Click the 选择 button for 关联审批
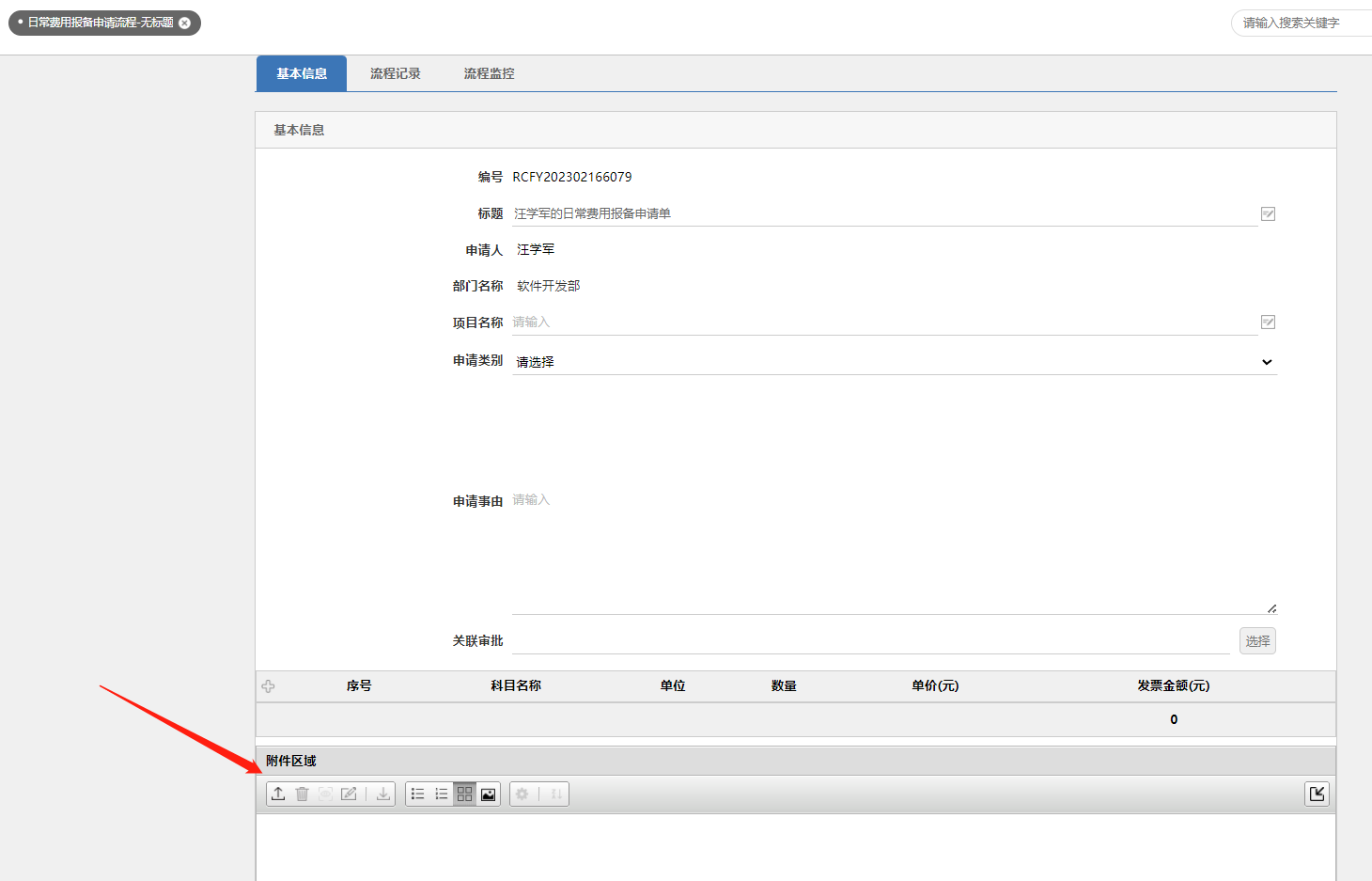Screen dimensions: 1372x881 1256,641
